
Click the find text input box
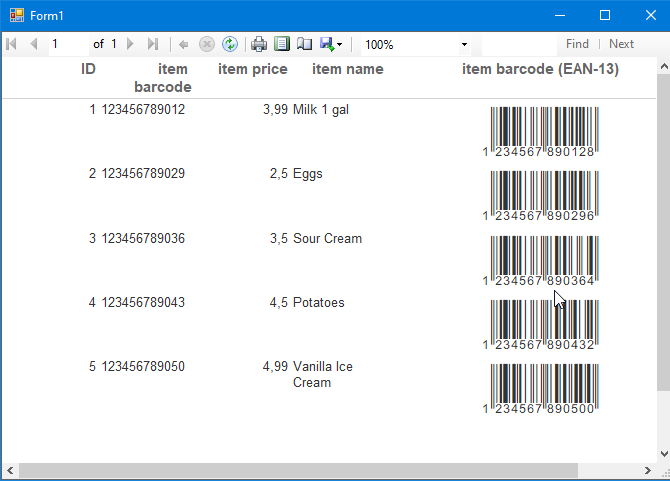(x=519, y=44)
